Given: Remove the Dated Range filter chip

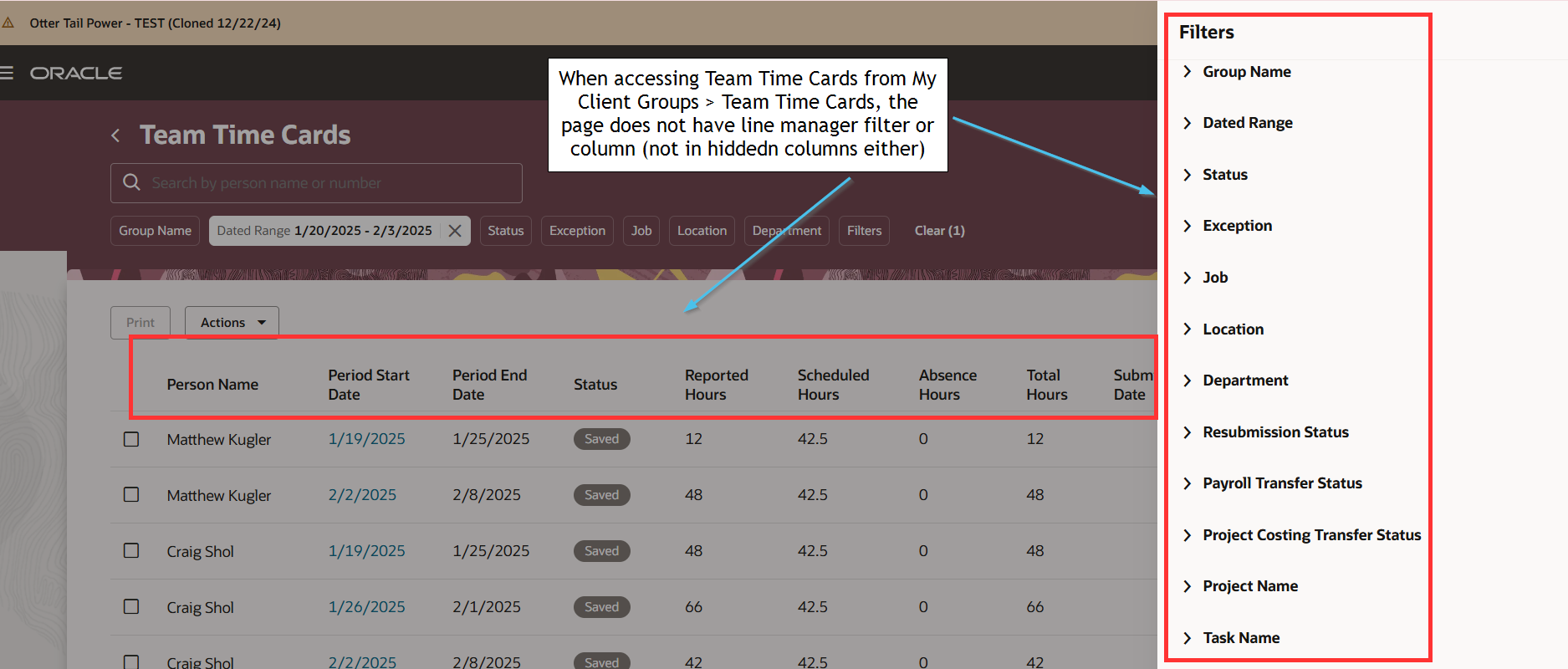Looking at the screenshot, I should [455, 231].
